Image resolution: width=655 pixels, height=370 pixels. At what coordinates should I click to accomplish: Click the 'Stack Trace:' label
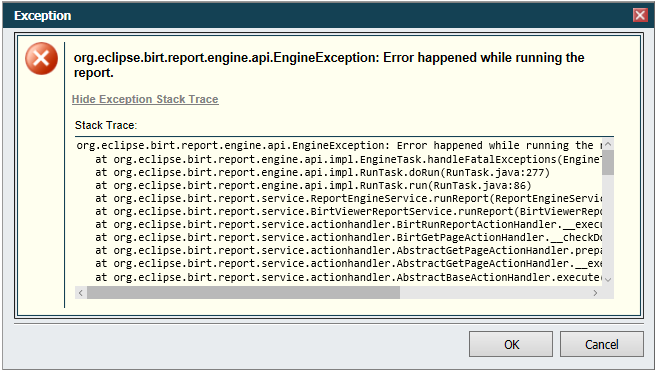click(106, 125)
